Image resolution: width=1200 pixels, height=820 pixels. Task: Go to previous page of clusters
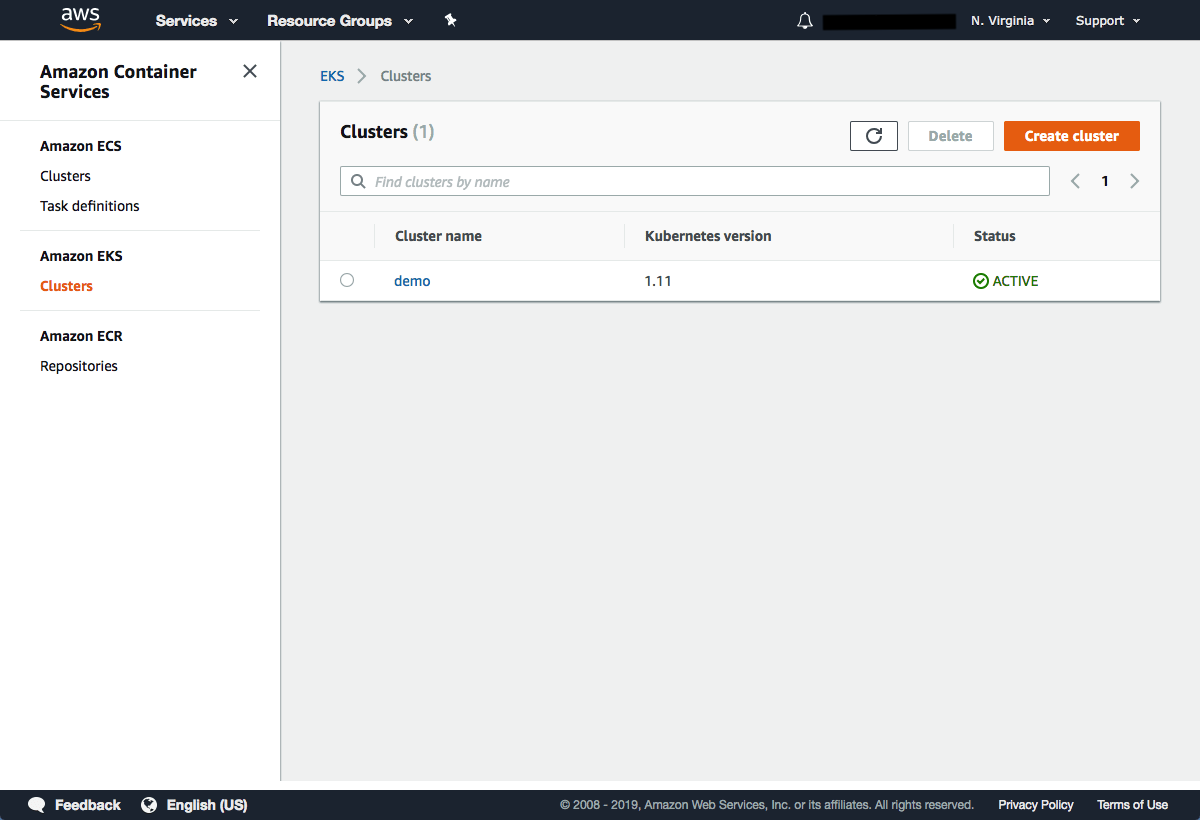coord(1075,181)
